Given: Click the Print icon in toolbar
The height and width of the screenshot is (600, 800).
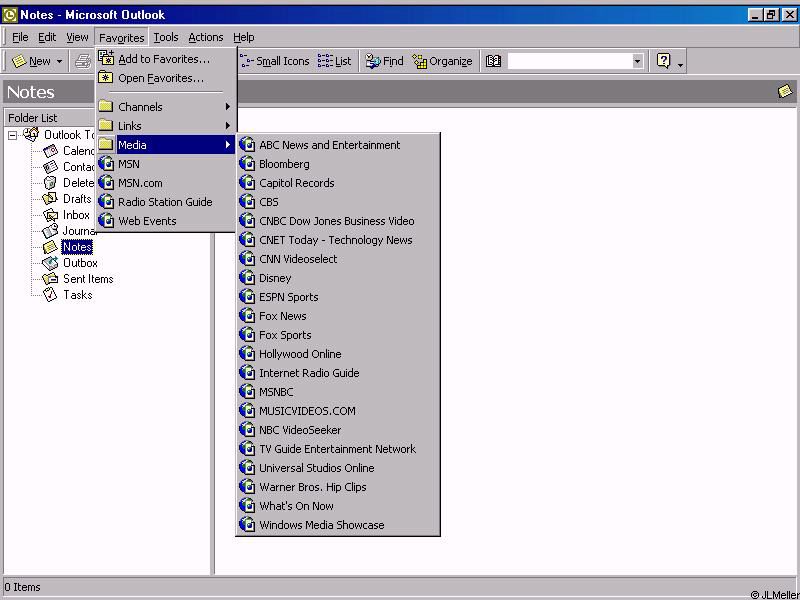Looking at the screenshot, I should [84, 61].
